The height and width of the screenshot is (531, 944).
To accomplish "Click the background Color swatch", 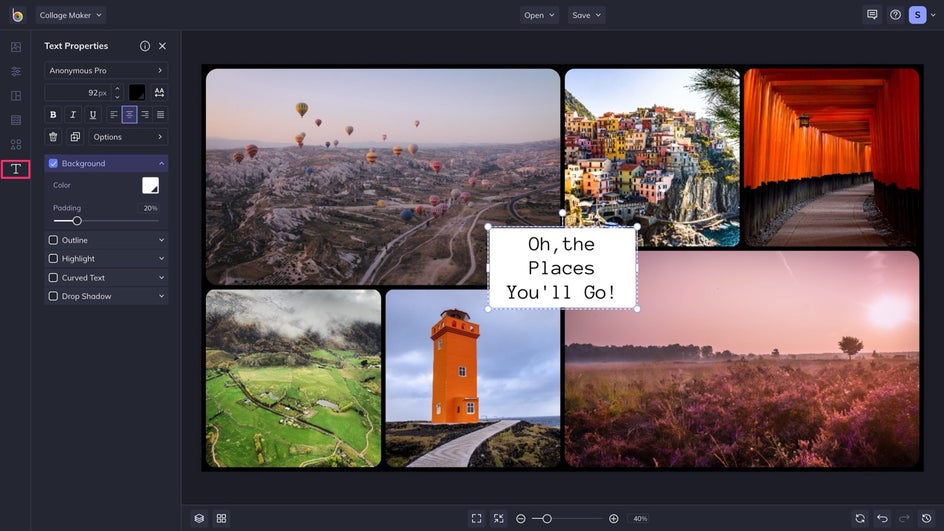I will click(150, 185).
